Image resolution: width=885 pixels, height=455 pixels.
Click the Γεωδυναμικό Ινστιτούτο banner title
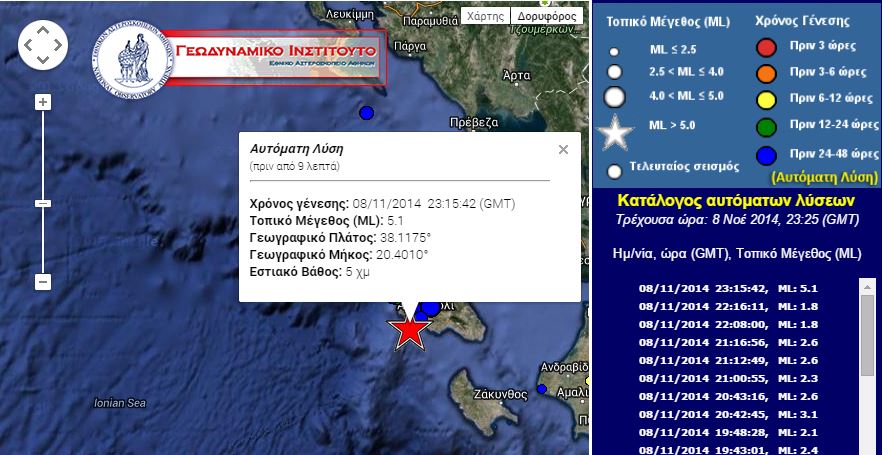click(276, 50)
